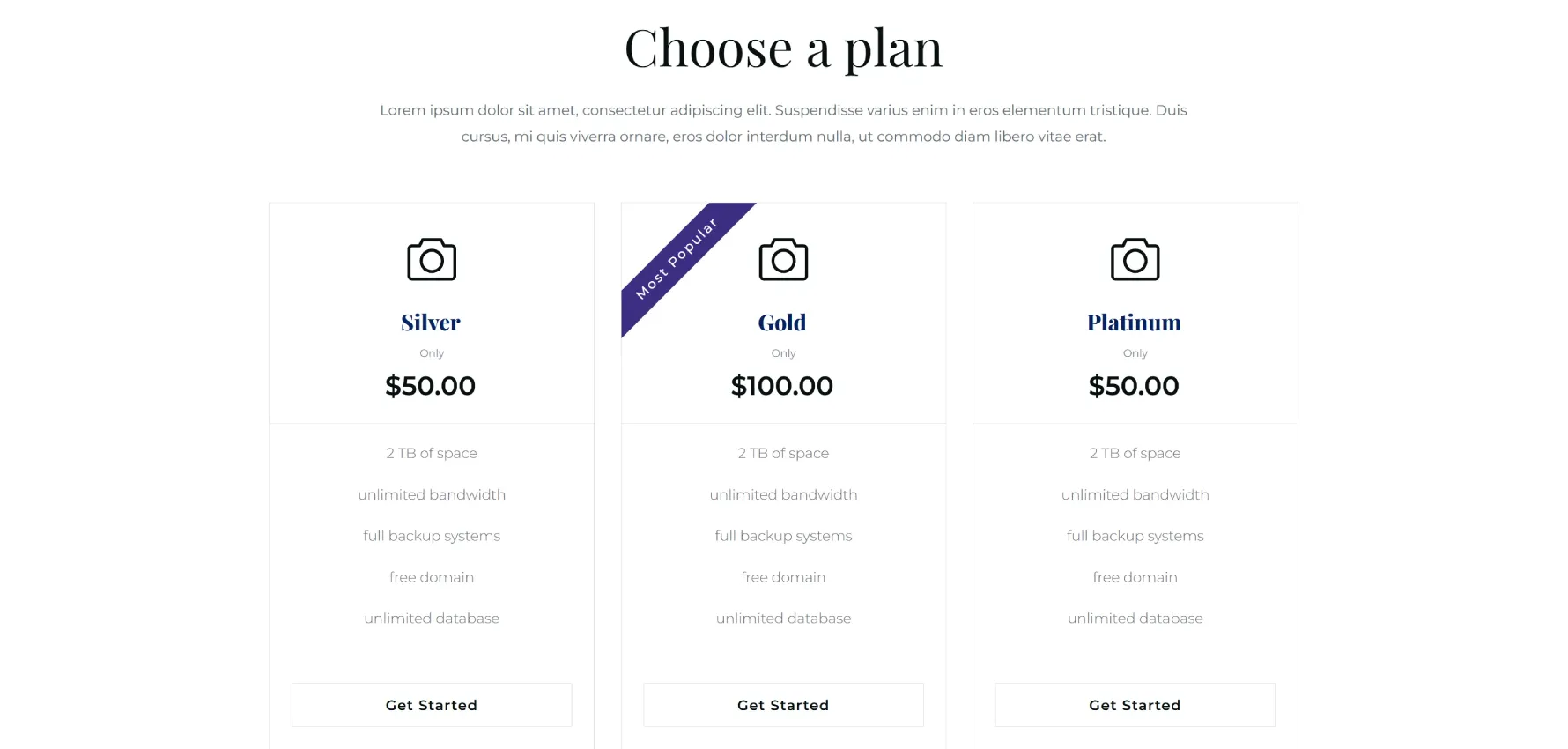Click 2 TB of space in Silver plan

point(432,453)
